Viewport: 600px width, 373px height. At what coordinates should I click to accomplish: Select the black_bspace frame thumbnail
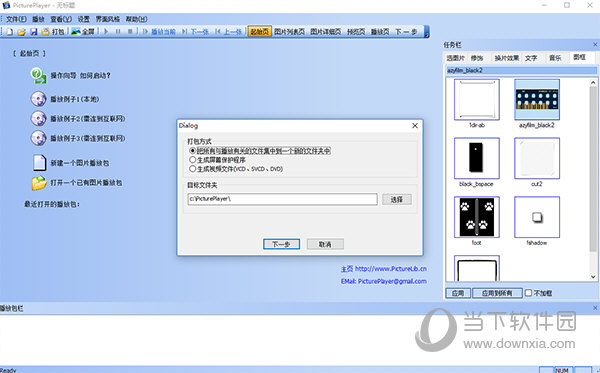pos(477,158)
